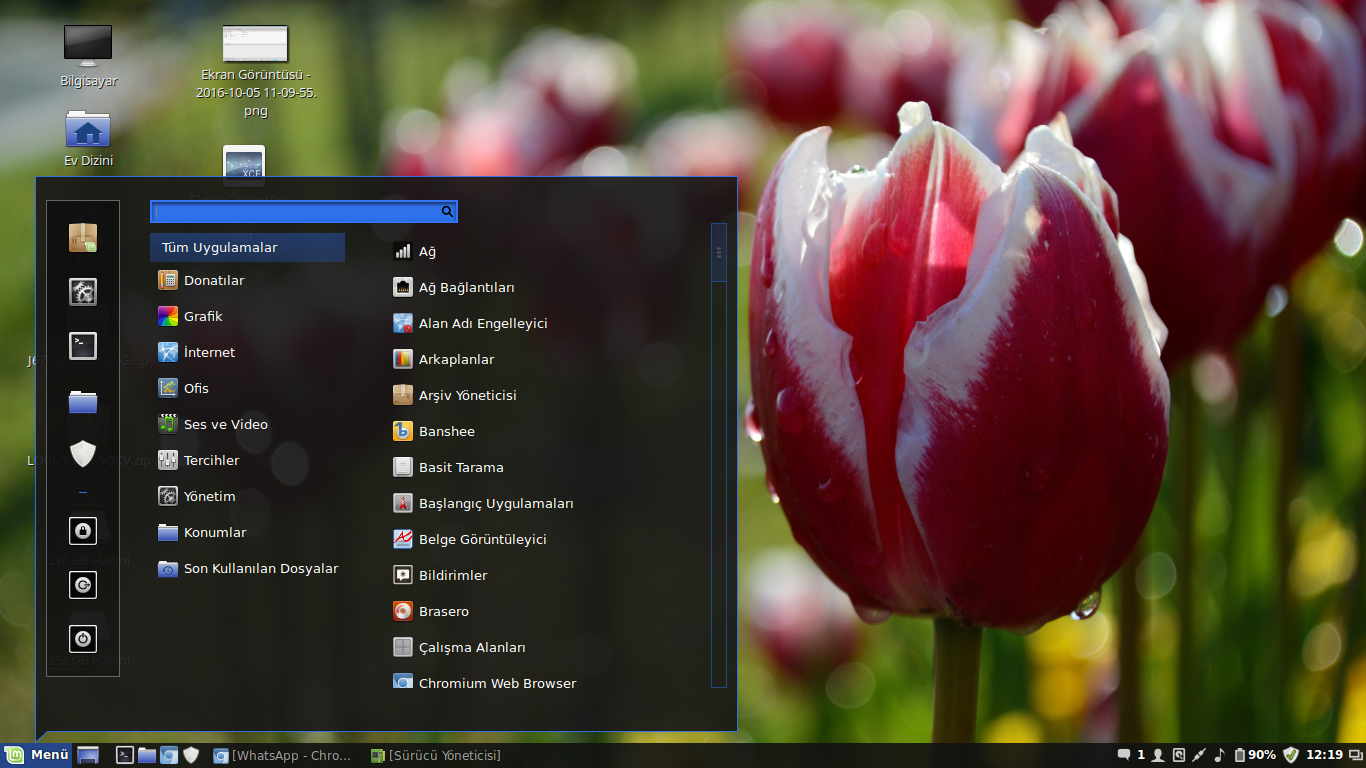
Task: Open network connection applet in tray
Action: click(1198, 755)
